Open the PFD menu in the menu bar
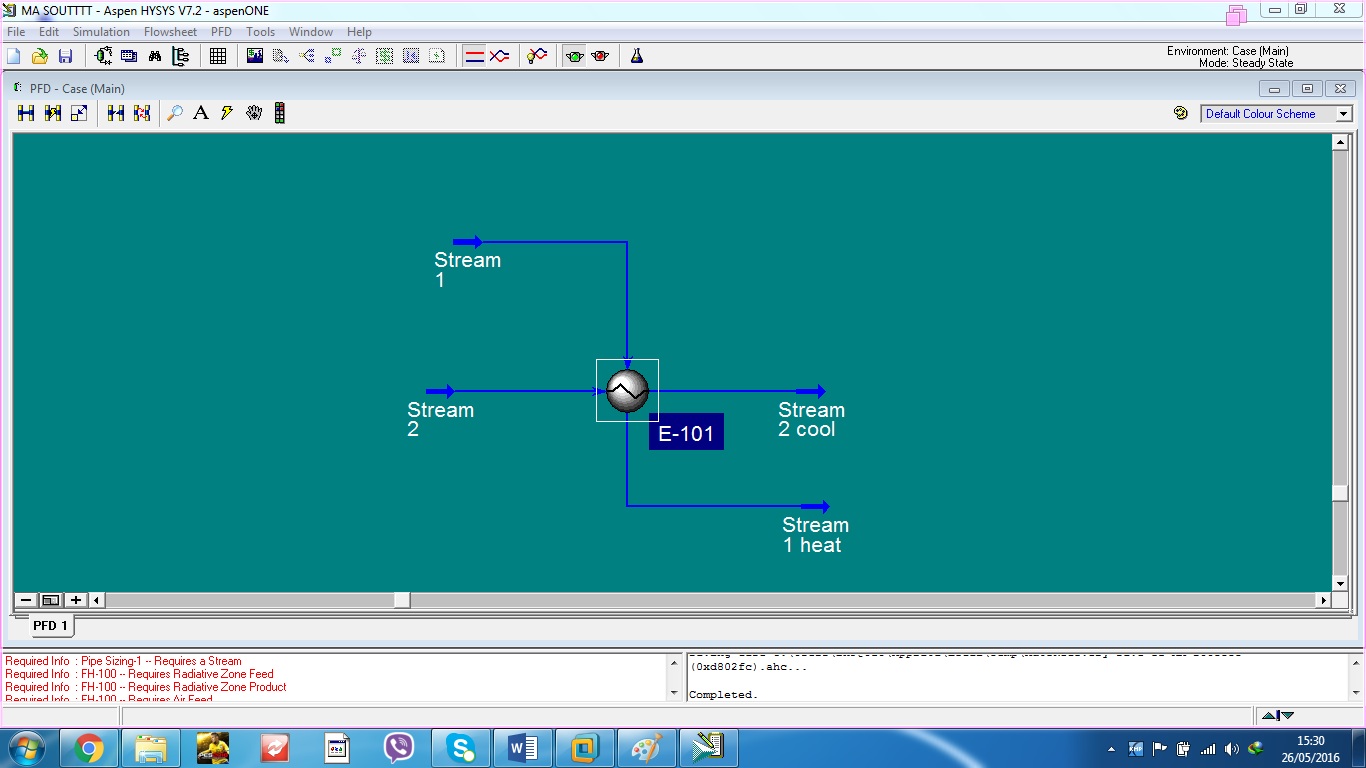Screen dimensions: 1366x768 coord(220,31)
